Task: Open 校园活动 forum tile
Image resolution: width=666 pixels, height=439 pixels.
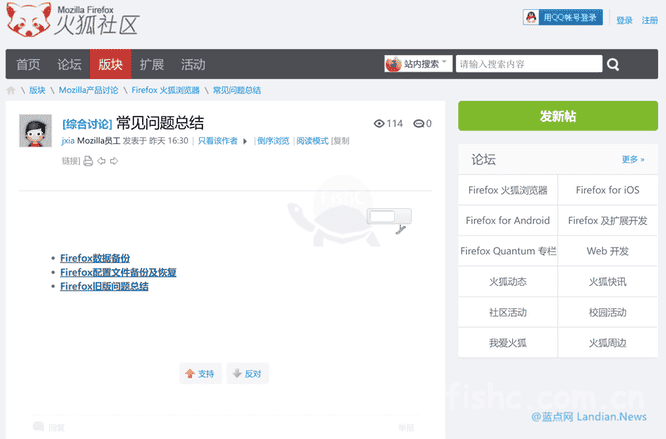Action: [607, 312]
